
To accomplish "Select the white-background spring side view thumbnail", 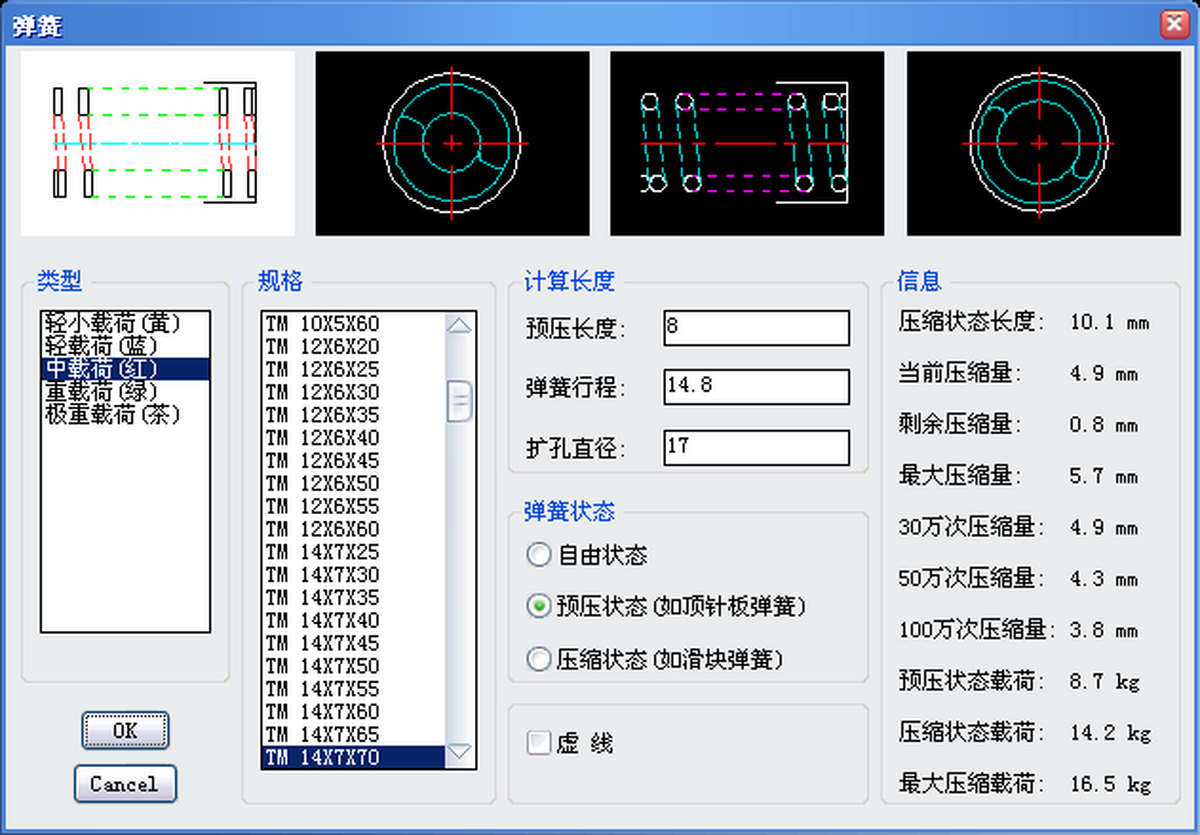I will (157, 144).
